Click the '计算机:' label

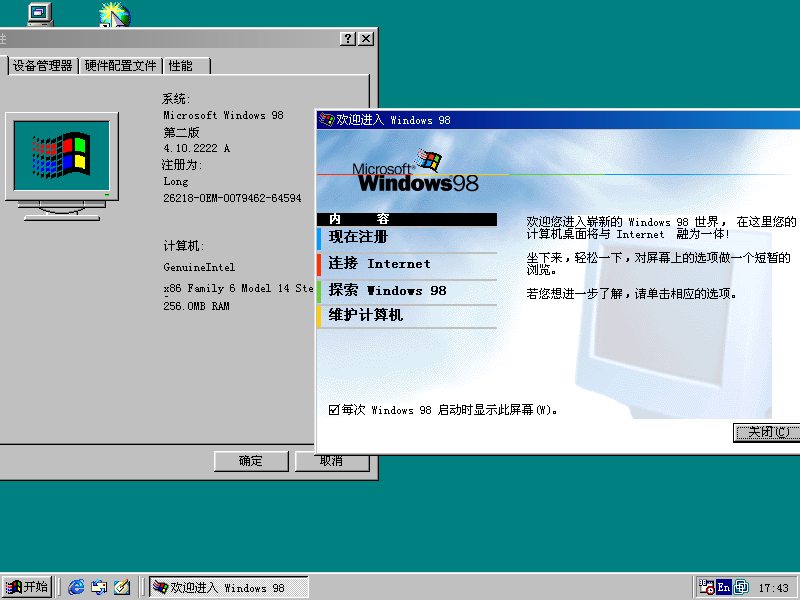tap(184, 246)
